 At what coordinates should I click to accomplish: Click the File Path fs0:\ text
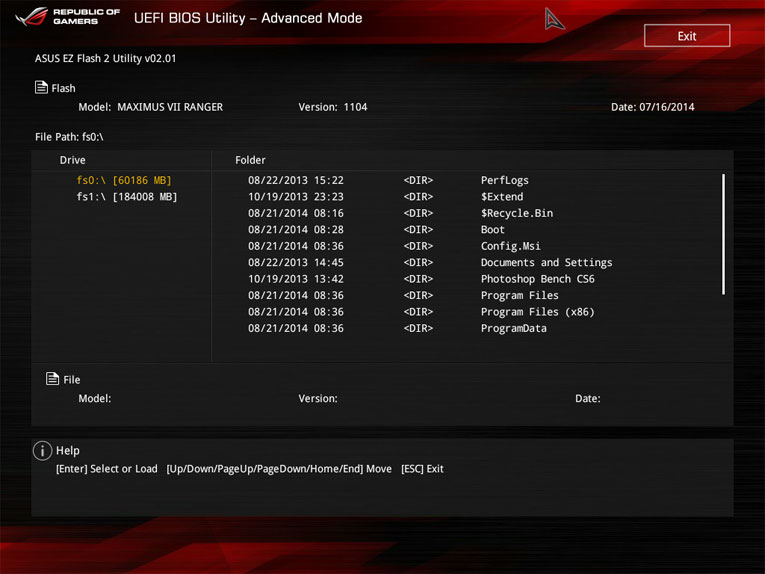(x=69, y=137)
